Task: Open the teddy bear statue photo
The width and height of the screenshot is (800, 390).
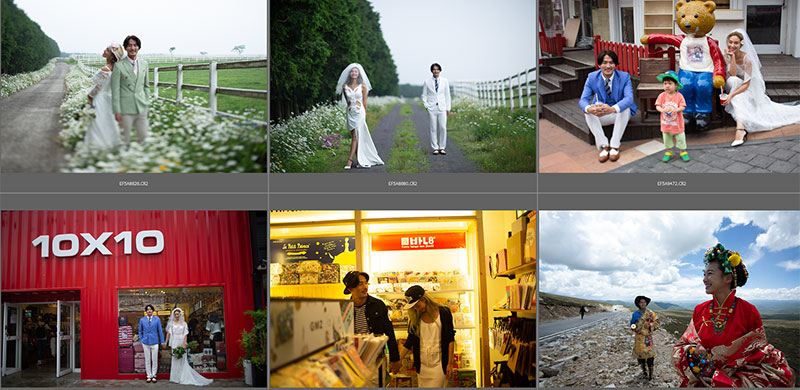Action: pos(669,86)
